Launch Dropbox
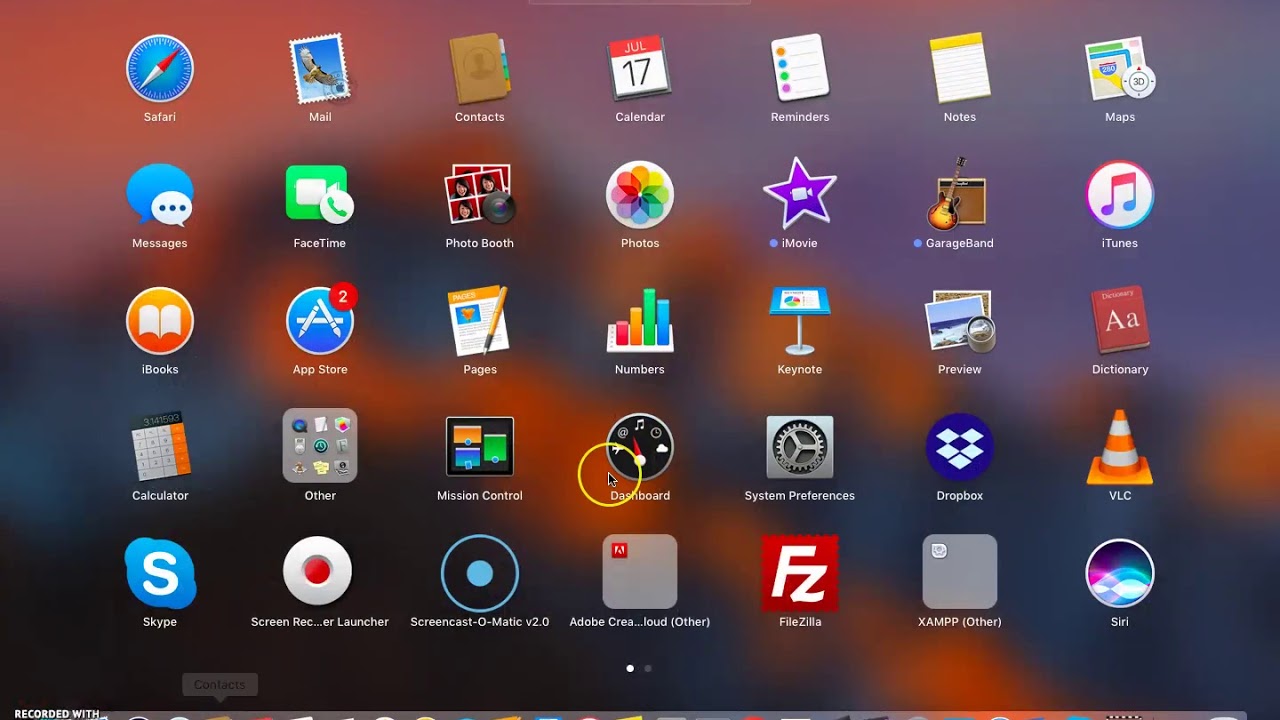Screen dimensions: 1280x720 click(960, 447)
